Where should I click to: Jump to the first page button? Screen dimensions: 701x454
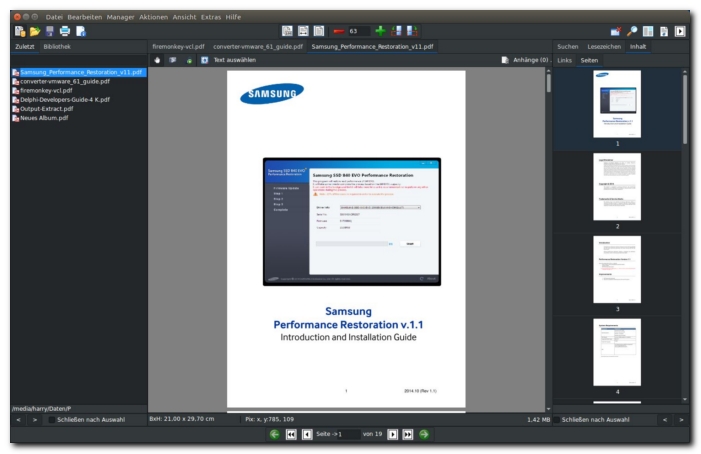point(291,434)
